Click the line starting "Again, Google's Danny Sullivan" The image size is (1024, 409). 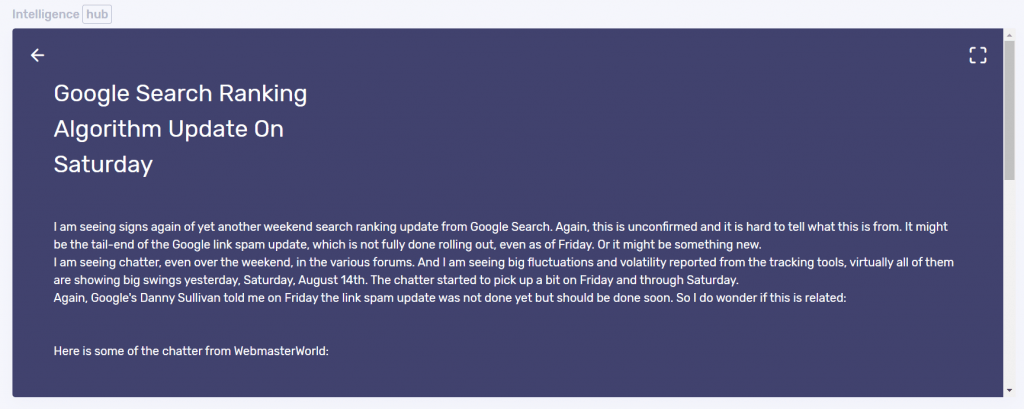pyautogui.click(x=450, y=297)
